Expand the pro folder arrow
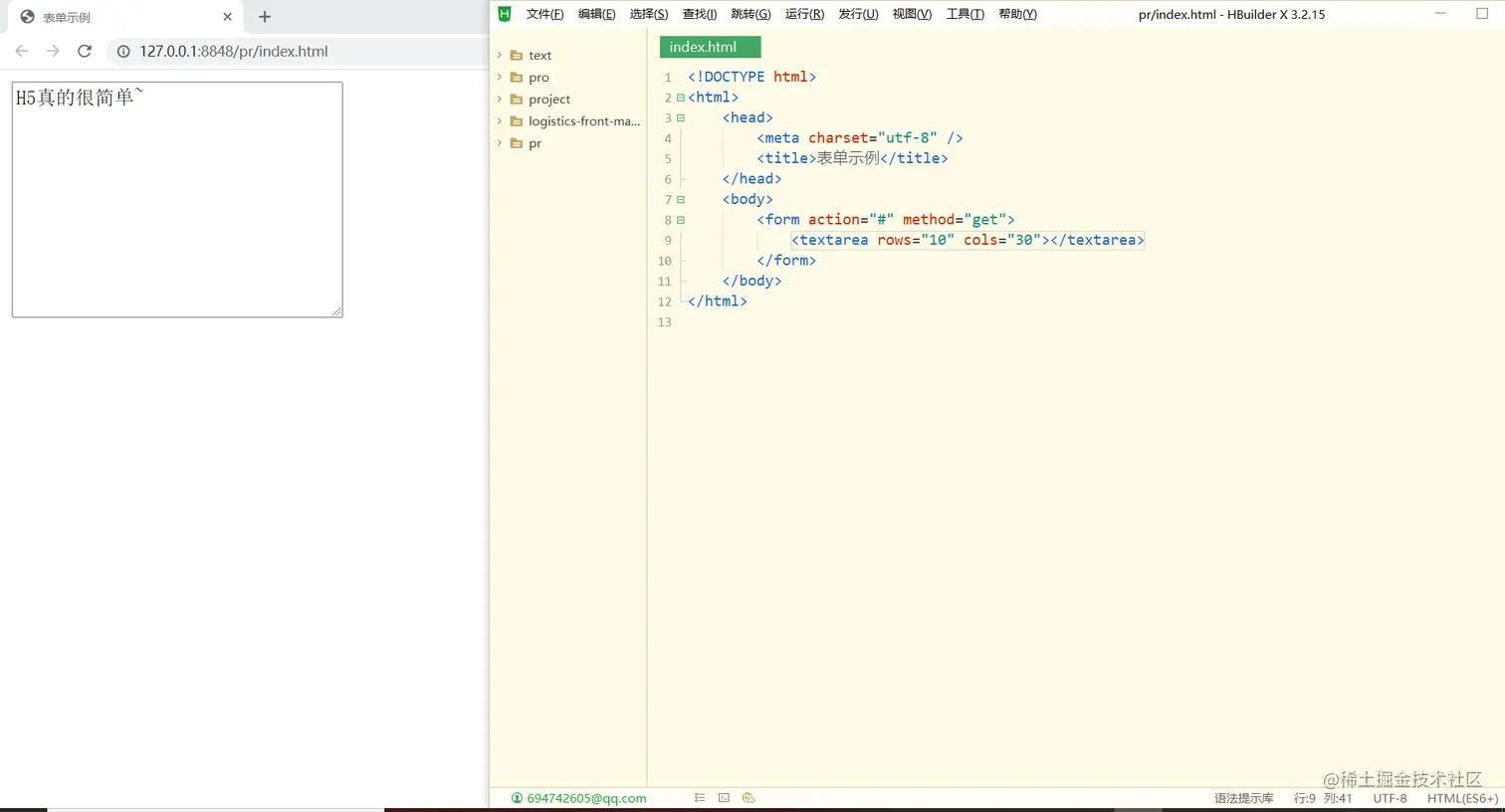 pos(500,77)
